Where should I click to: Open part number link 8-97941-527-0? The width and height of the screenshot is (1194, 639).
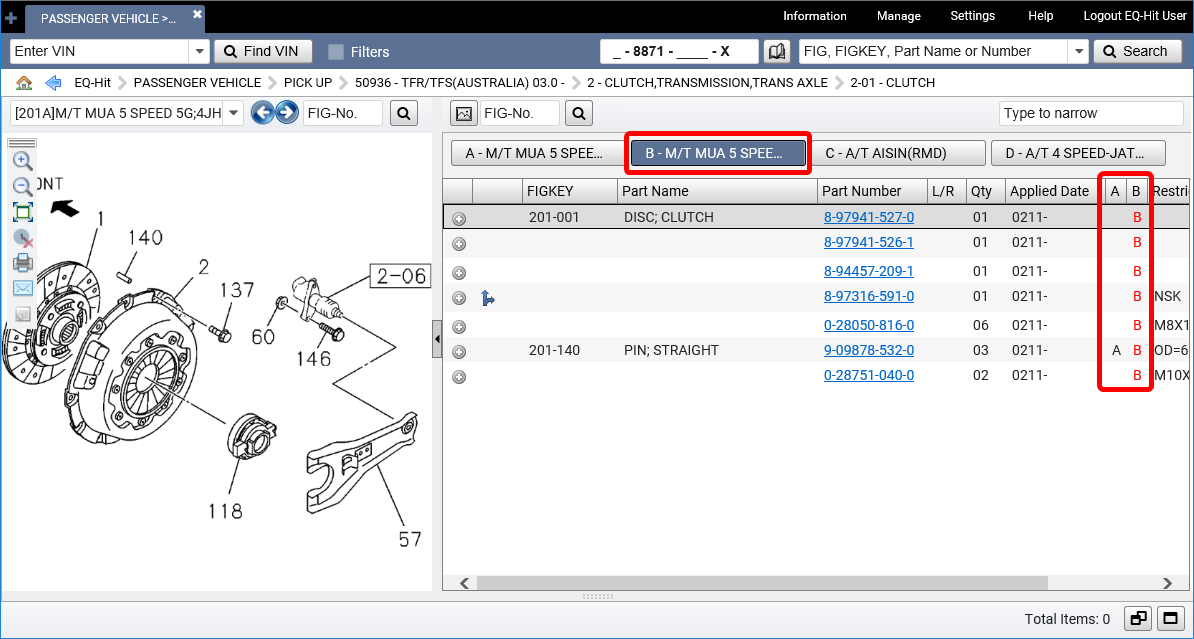click(869, 217)
